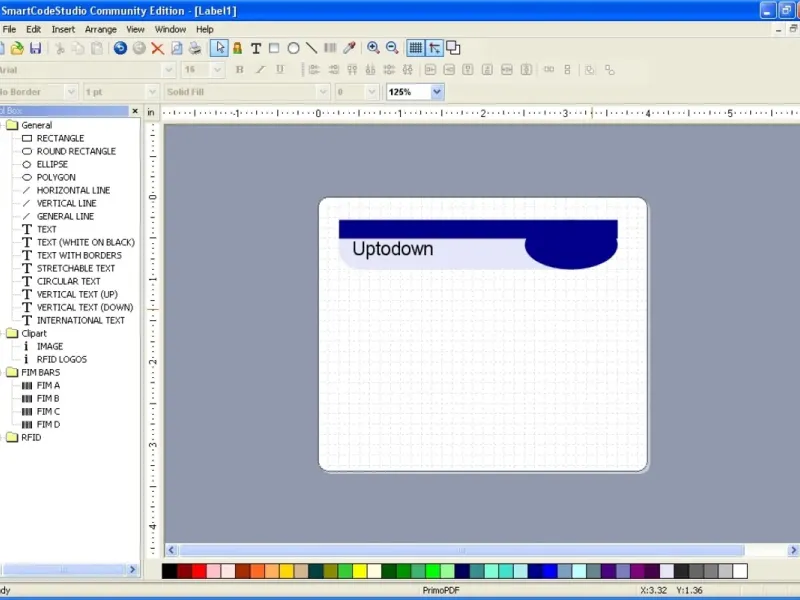
Task: Open the View menu
Action: 135,29
